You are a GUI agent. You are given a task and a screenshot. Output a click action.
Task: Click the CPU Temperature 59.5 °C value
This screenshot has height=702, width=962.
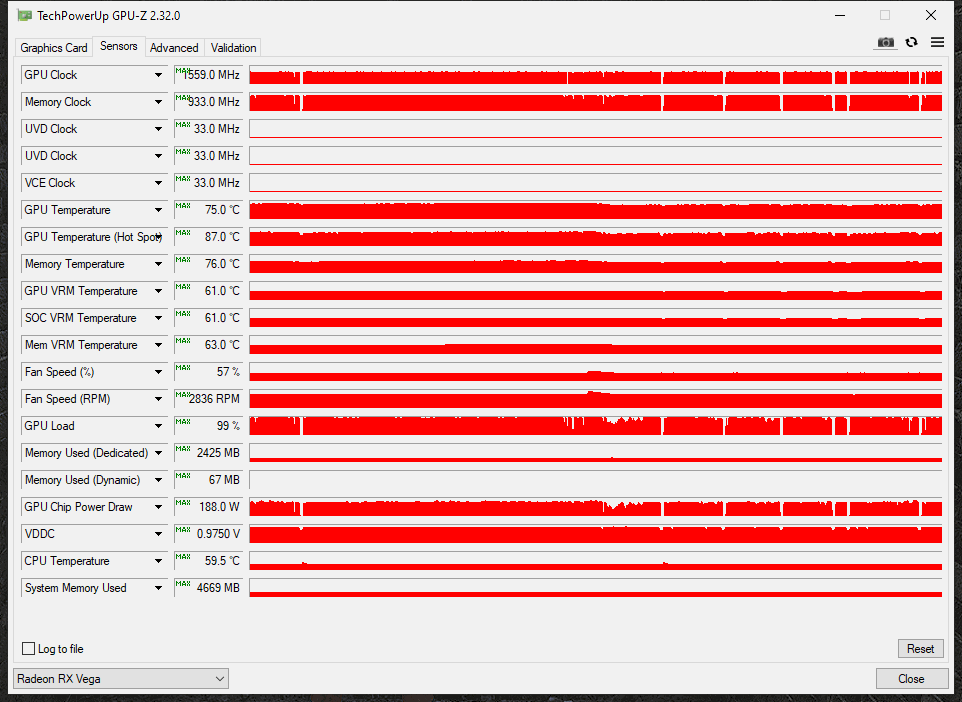click(x=209, y=561)
